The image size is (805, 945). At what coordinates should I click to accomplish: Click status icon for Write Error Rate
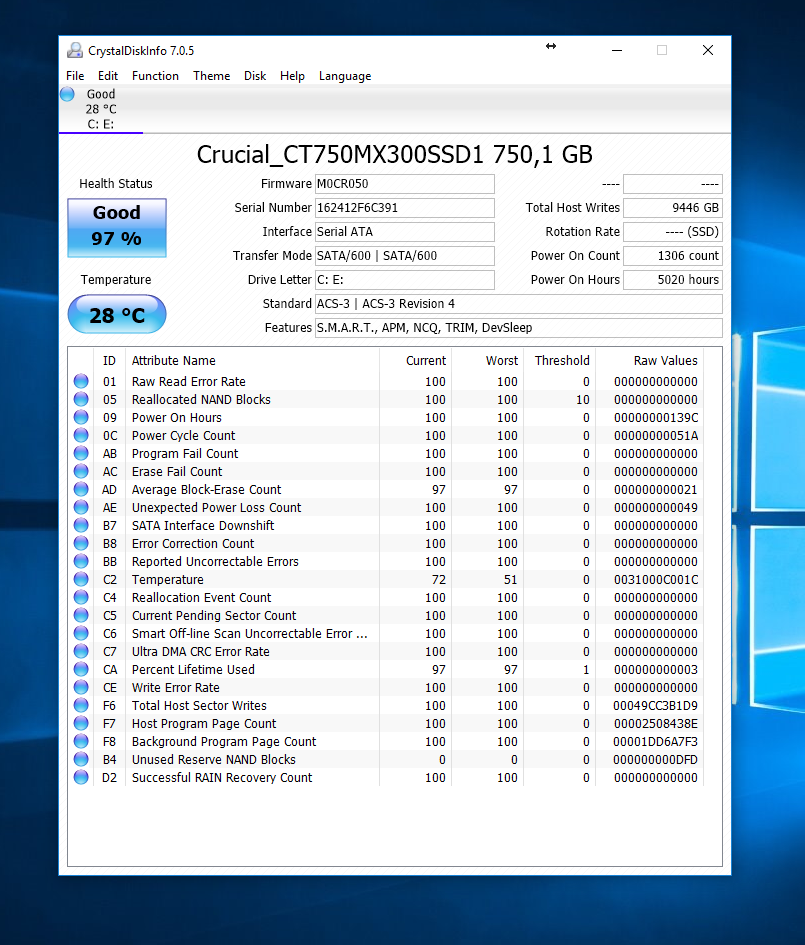pyautogui.click(x=81, y=687)
